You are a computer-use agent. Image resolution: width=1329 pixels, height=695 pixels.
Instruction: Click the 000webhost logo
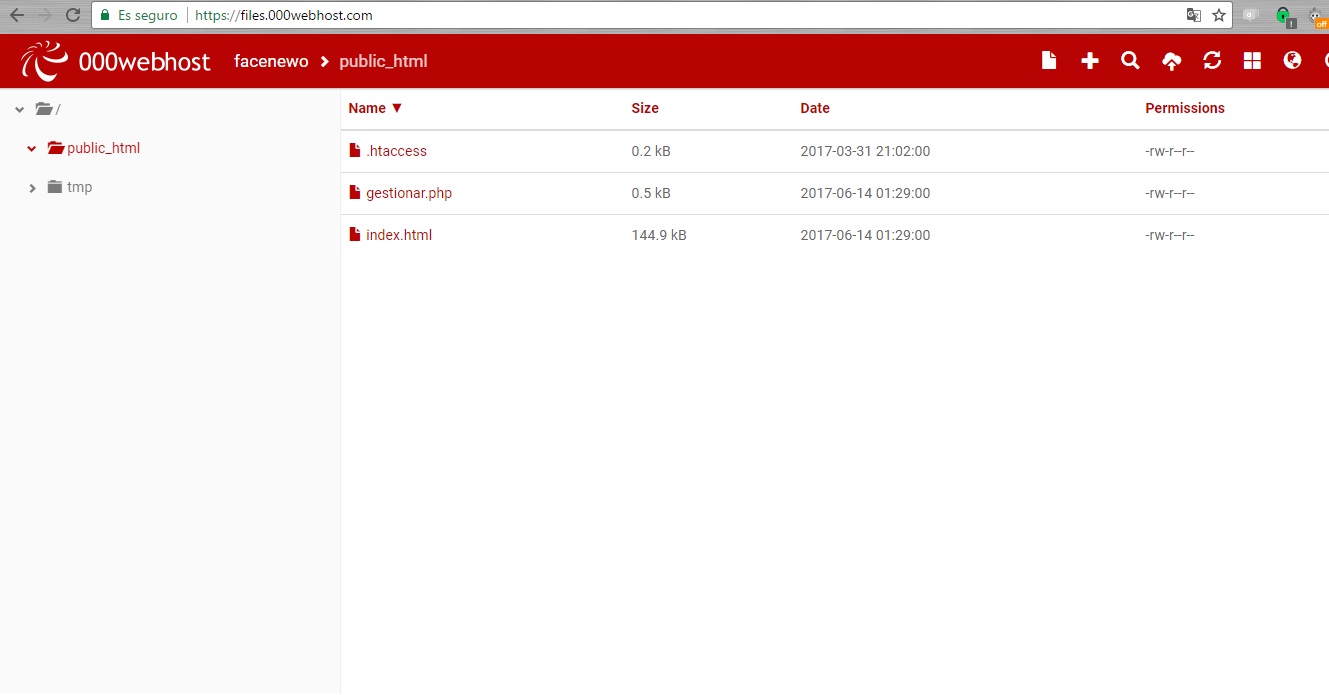point(115,62)
